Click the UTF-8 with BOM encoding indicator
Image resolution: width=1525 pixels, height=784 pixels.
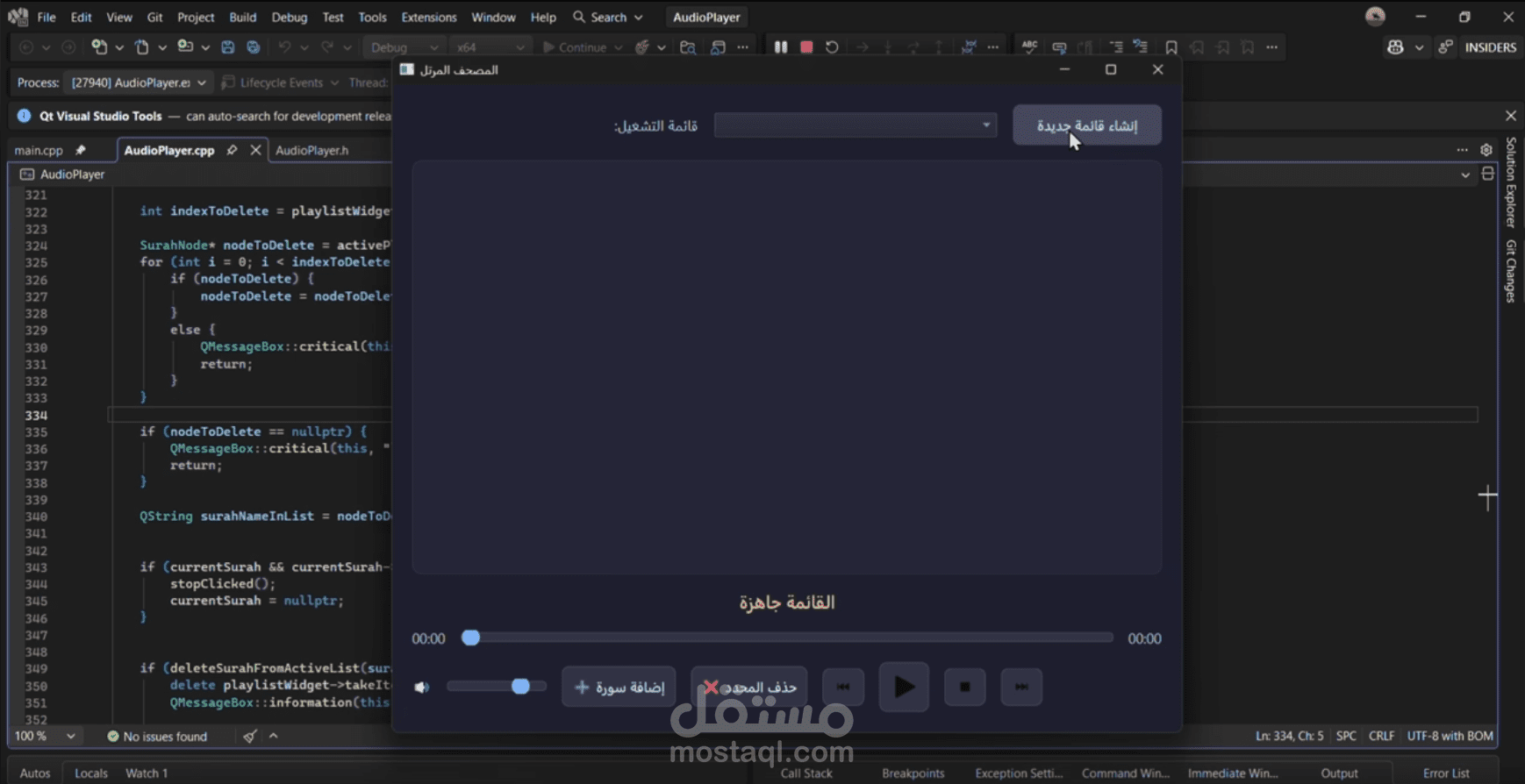(x=1450, y=736)
